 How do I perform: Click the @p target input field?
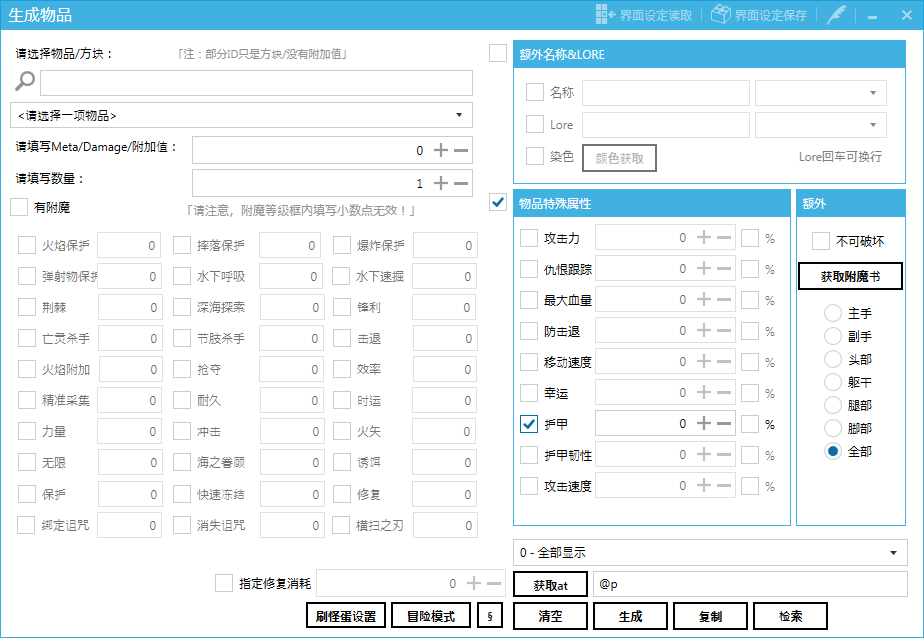[x=750, y=583]
